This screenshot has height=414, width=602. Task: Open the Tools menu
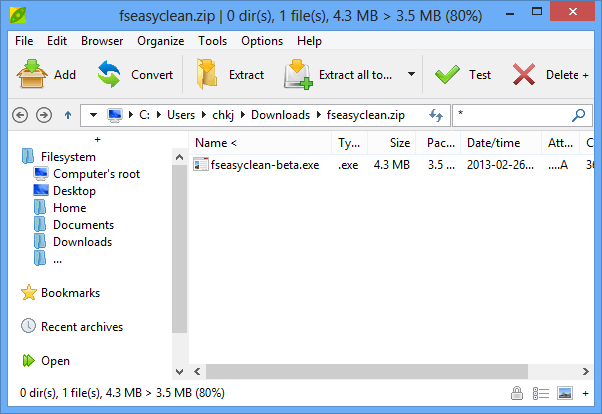pos(212,41)
